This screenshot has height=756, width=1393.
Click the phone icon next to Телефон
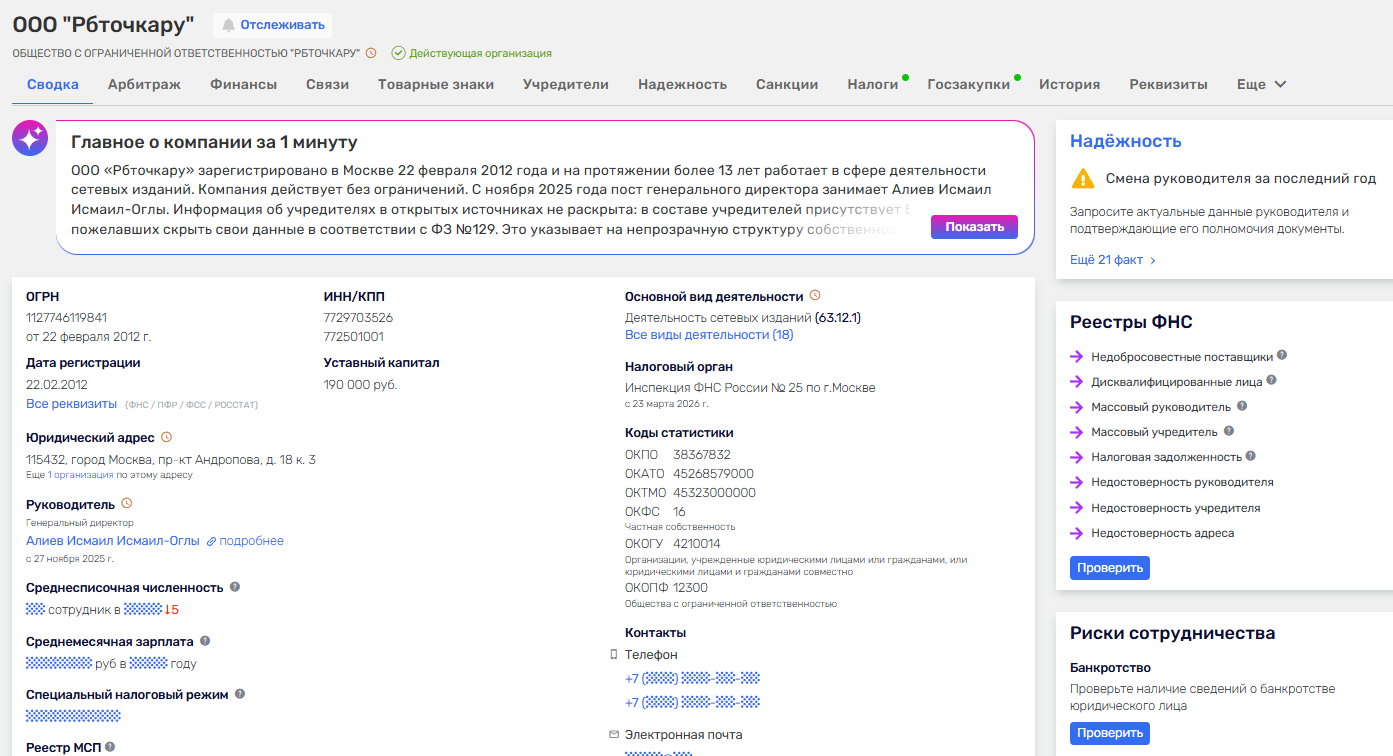[614, 654]
